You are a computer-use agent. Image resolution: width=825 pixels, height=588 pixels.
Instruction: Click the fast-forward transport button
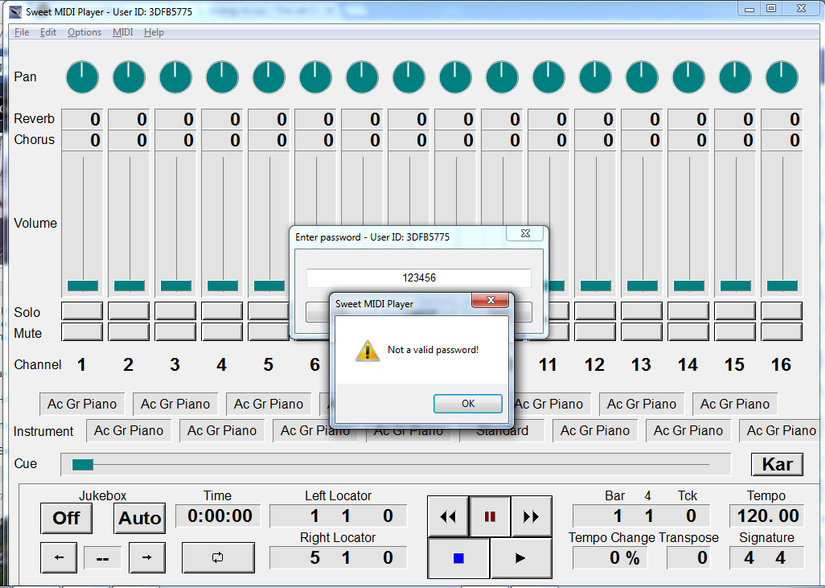(531, 516)
